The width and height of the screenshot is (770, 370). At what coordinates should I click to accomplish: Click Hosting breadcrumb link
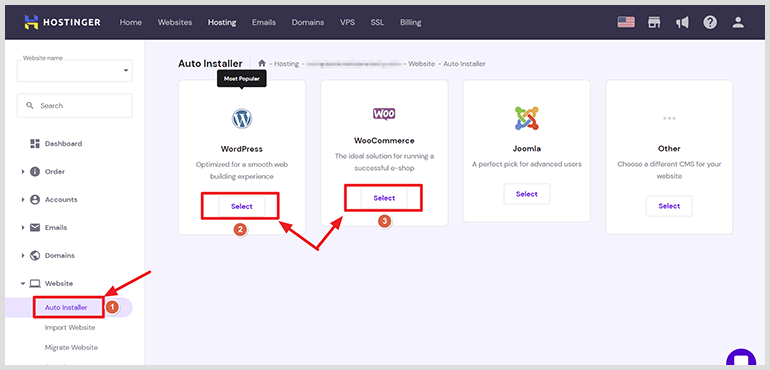point(286,64)
